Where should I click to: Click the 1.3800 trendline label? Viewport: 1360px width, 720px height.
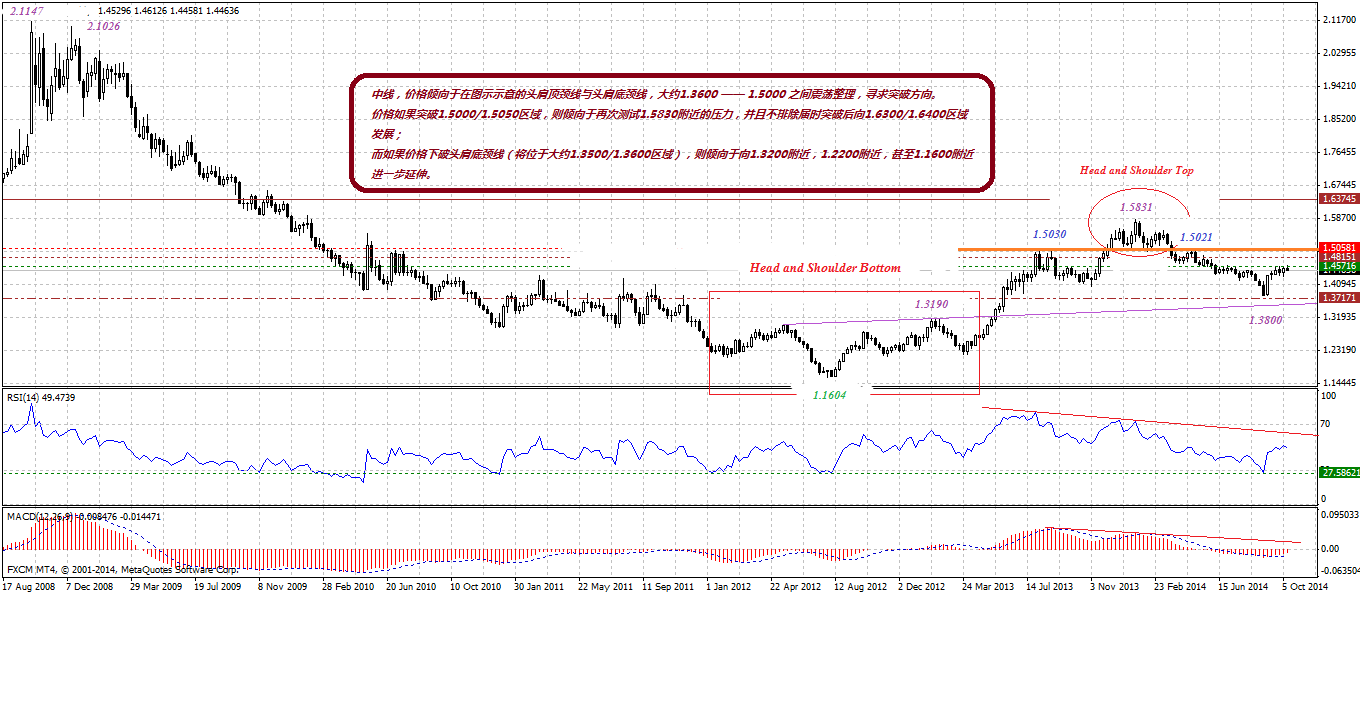click(x=1265, y=320)
